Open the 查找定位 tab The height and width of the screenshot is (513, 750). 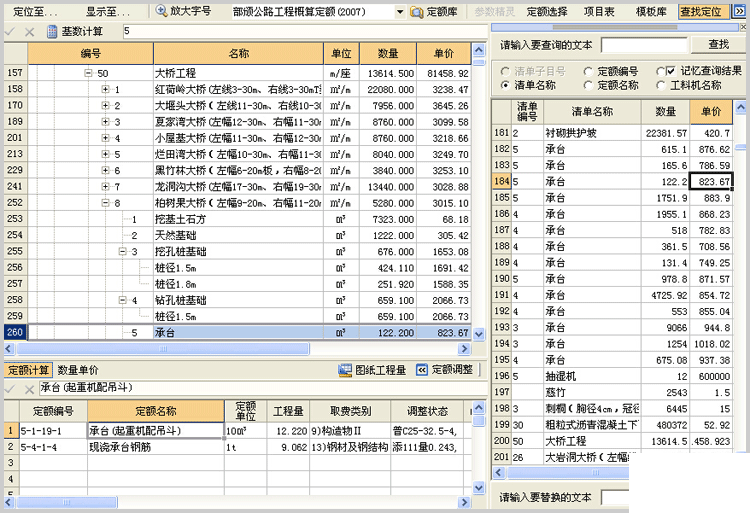click(x=703, y=11)
